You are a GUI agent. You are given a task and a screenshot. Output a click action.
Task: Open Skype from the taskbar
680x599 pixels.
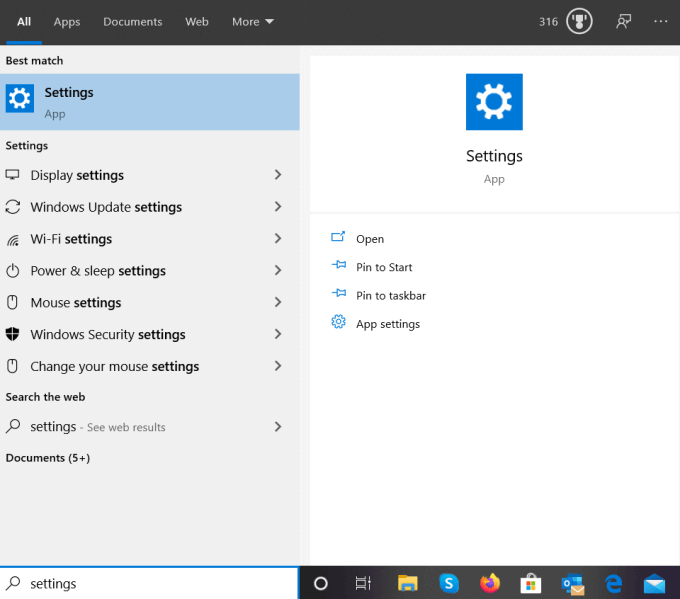pos(449,583)
